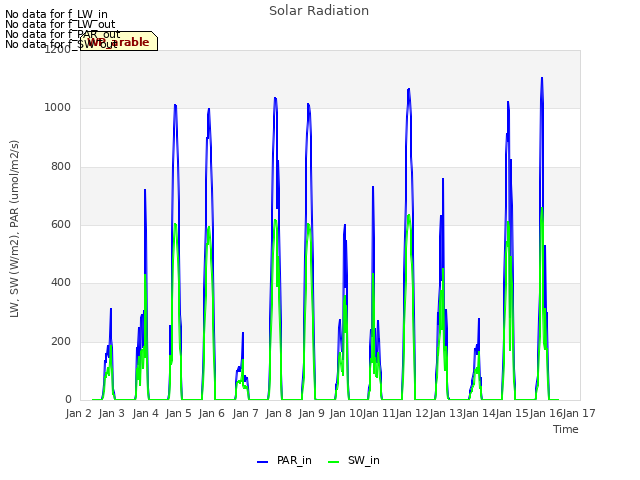
Task: Click the Jan 11 x-axis tick label
Action: [x=379, y=413]
